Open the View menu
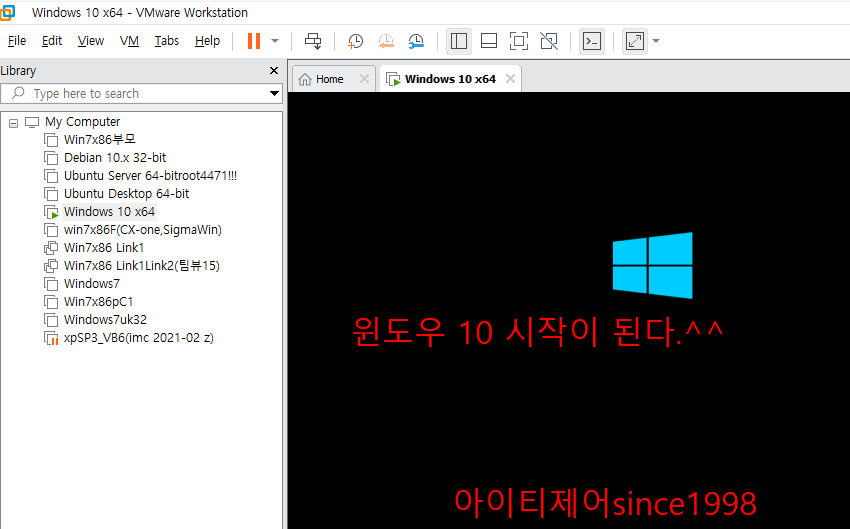The height and width of the screenshot is (529, 850). point(91,41)
